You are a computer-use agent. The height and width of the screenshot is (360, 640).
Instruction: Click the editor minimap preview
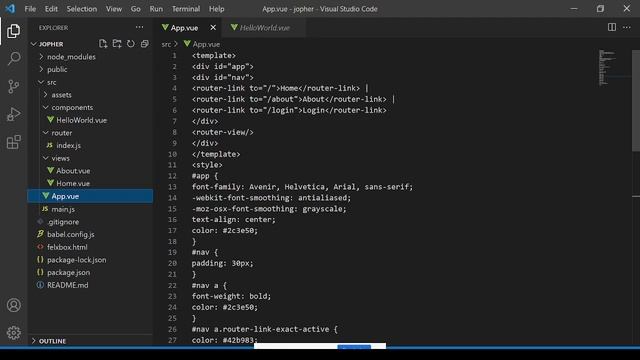(607, 67)
